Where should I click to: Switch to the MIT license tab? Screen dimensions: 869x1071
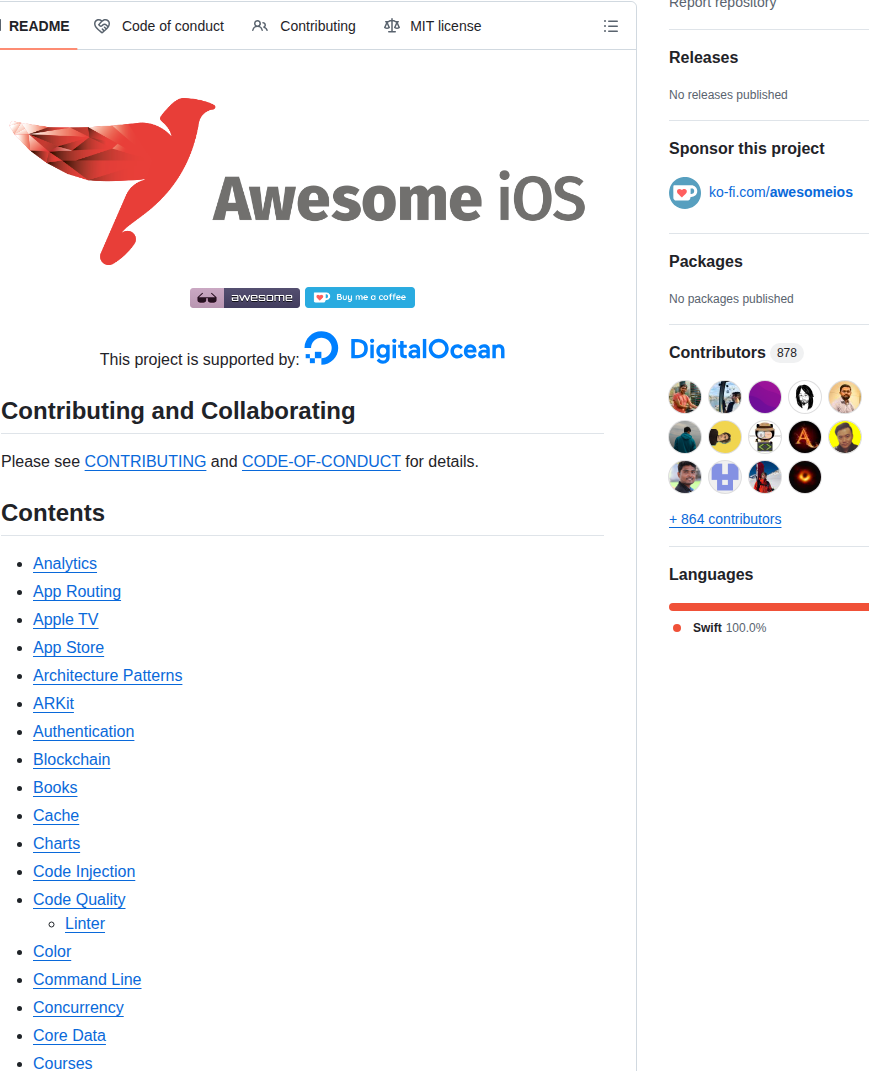[x=432, y=26]
